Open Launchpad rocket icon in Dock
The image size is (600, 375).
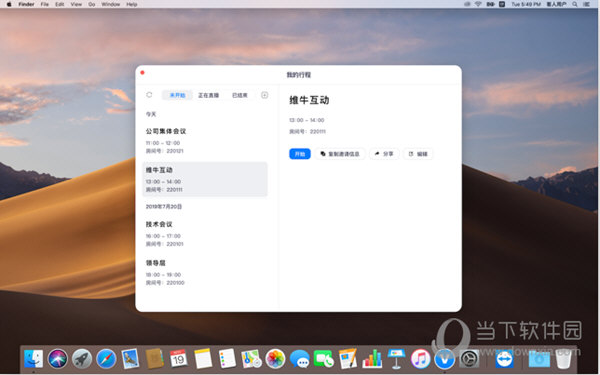(82, 359)
